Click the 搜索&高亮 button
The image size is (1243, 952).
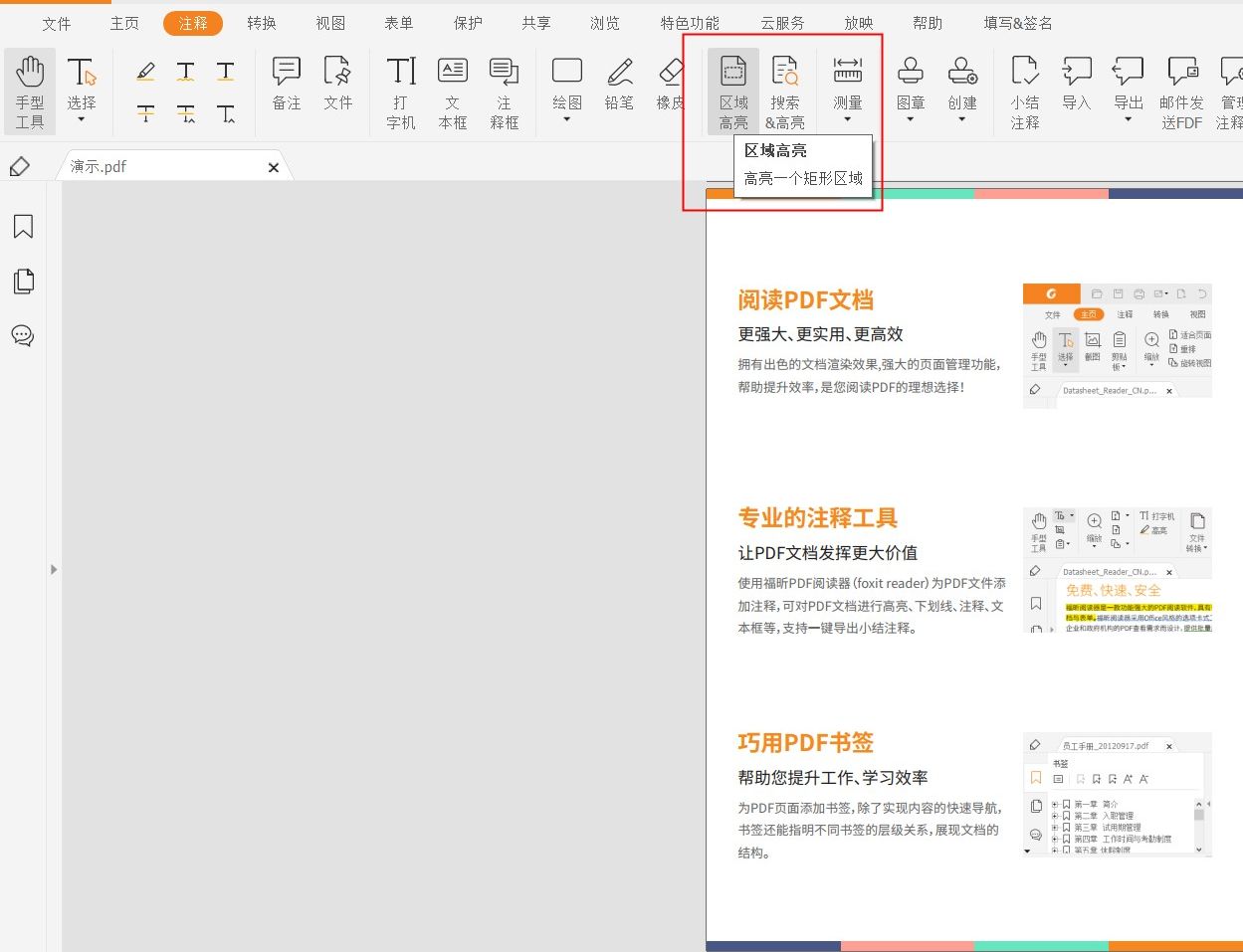click(x=785, y=90)
